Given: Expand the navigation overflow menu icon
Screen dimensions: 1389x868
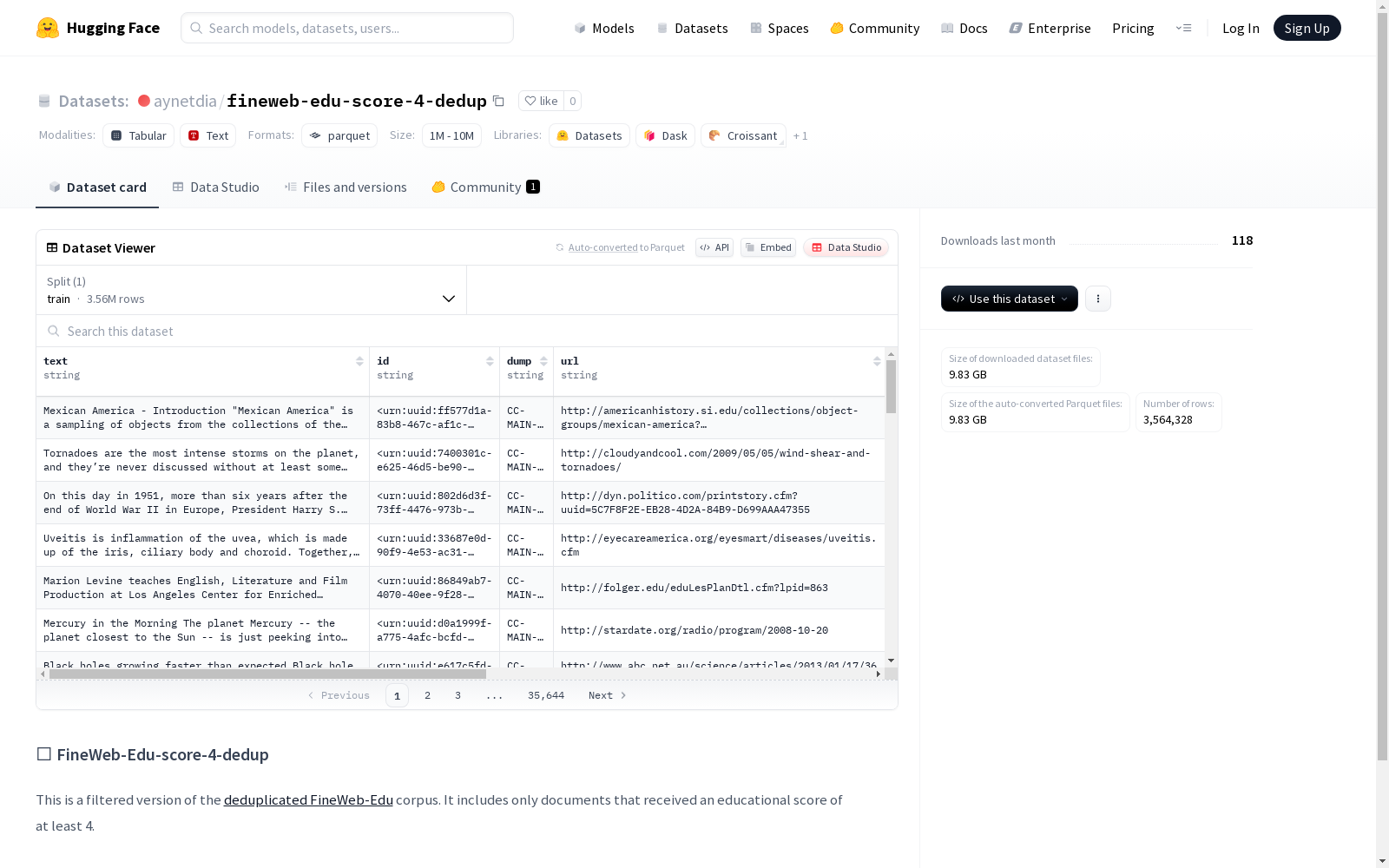Looking at the screenshot, I should pos(1183,28).
